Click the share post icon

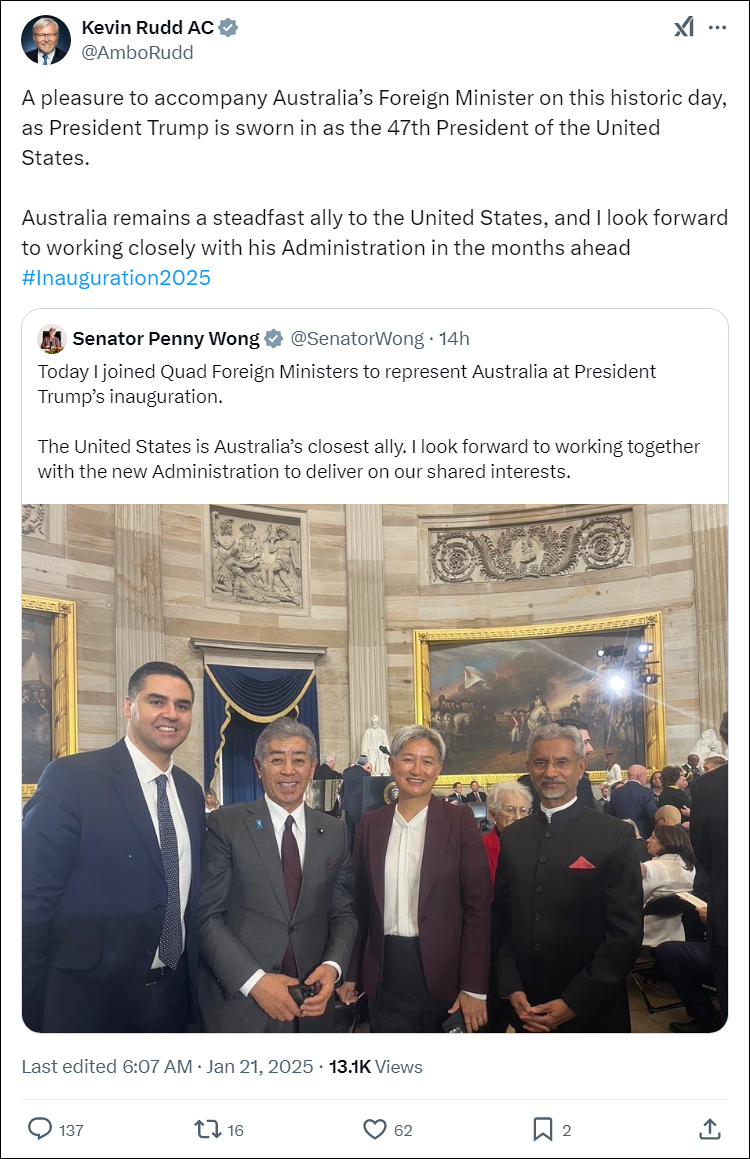coord(709,1129)
